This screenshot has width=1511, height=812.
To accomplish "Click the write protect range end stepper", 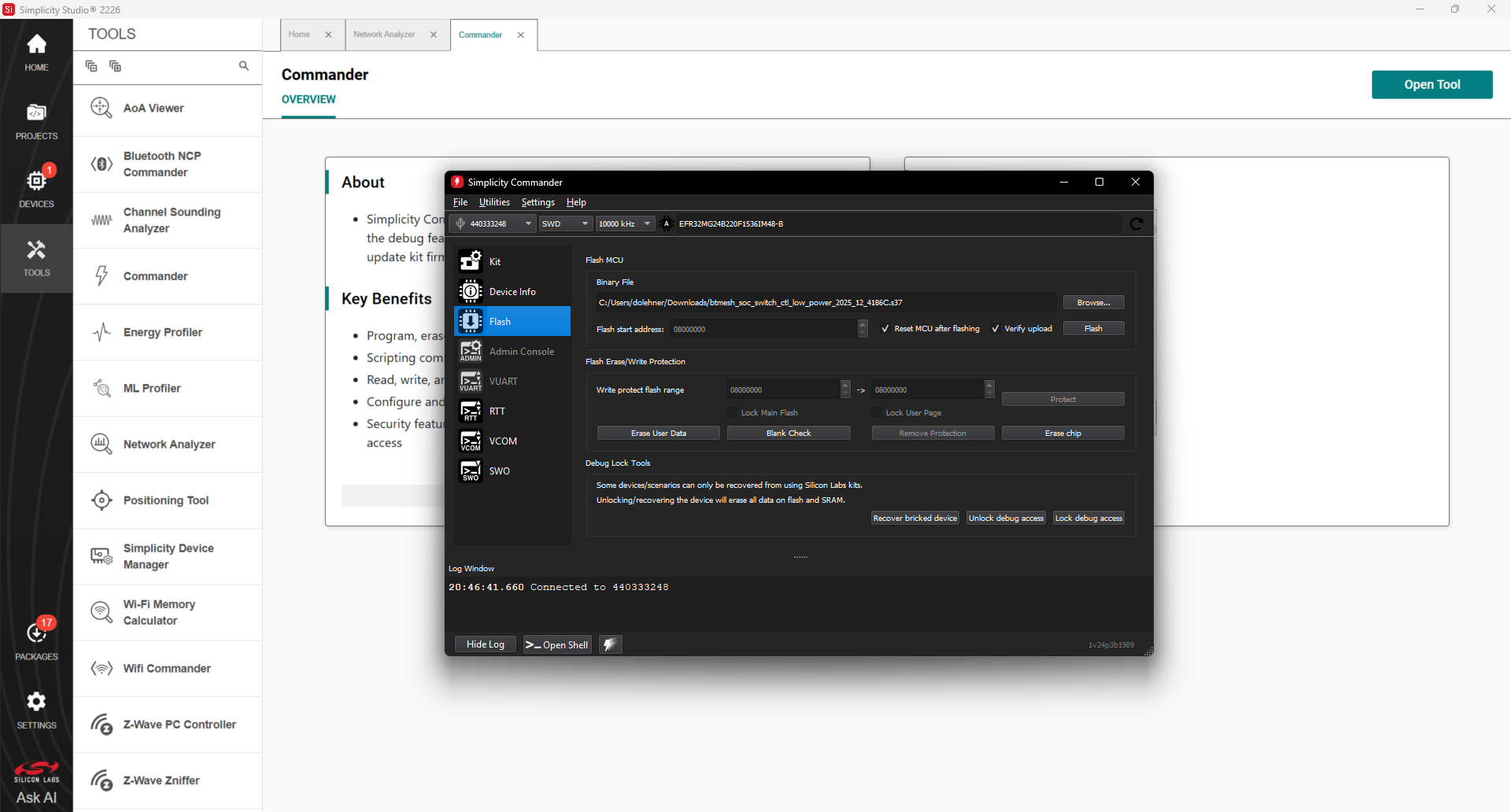I will point(989,389).
